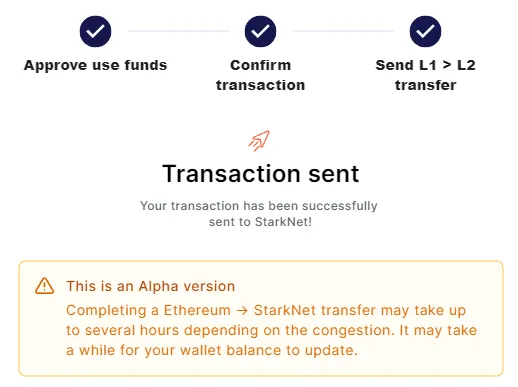This screenshot has width=518, height=387.
Task: Click the several hours congestion warning line
Action: 271,331
